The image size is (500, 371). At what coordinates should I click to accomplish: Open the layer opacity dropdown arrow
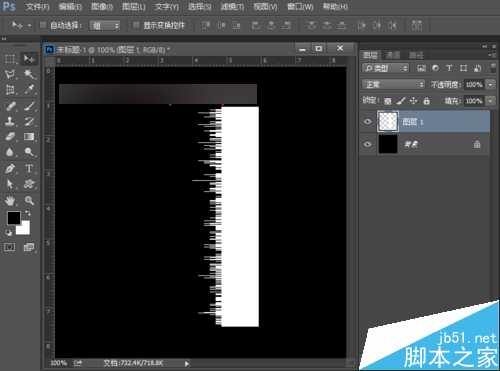[490, 84]
